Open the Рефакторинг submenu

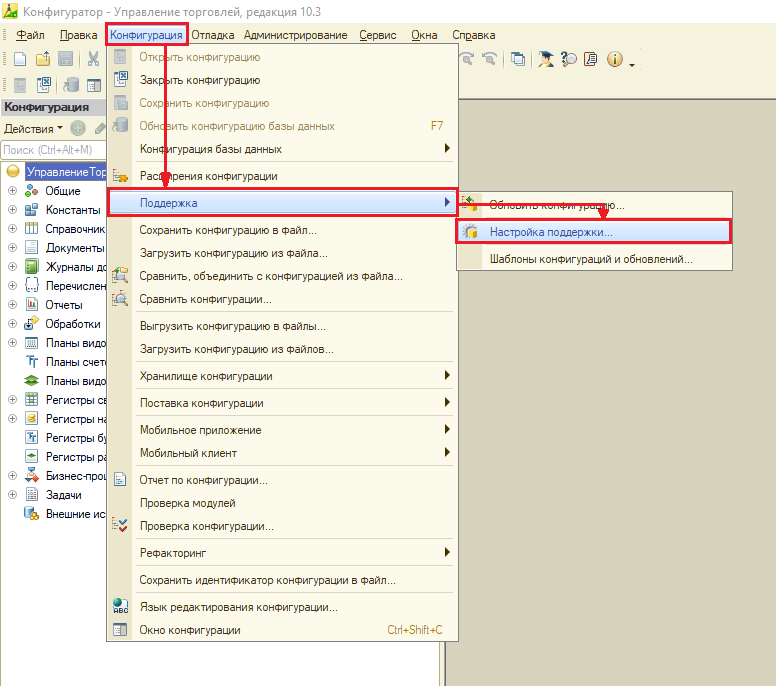282,553
